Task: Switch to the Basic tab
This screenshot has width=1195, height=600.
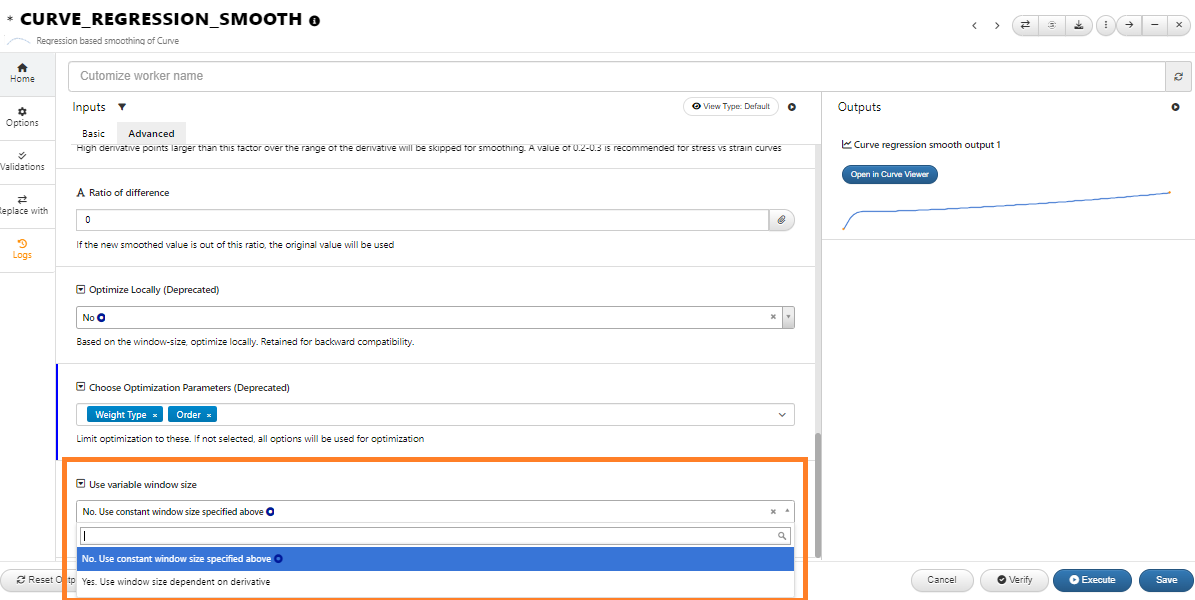Action: point(93,133)
